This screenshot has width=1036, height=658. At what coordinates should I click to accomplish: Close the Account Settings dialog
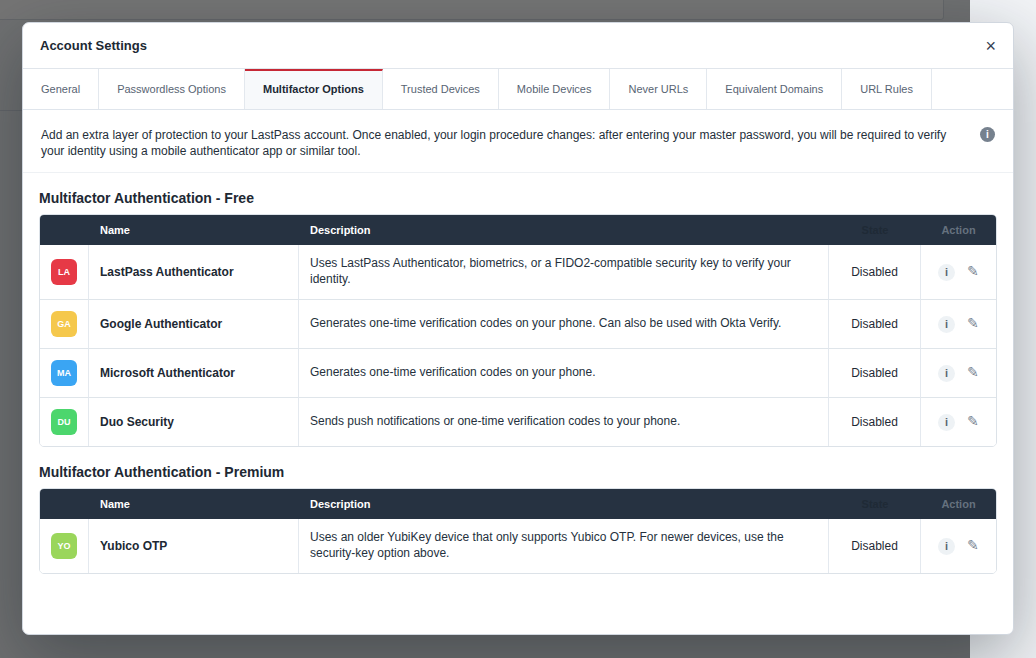[x=990, y=46]
